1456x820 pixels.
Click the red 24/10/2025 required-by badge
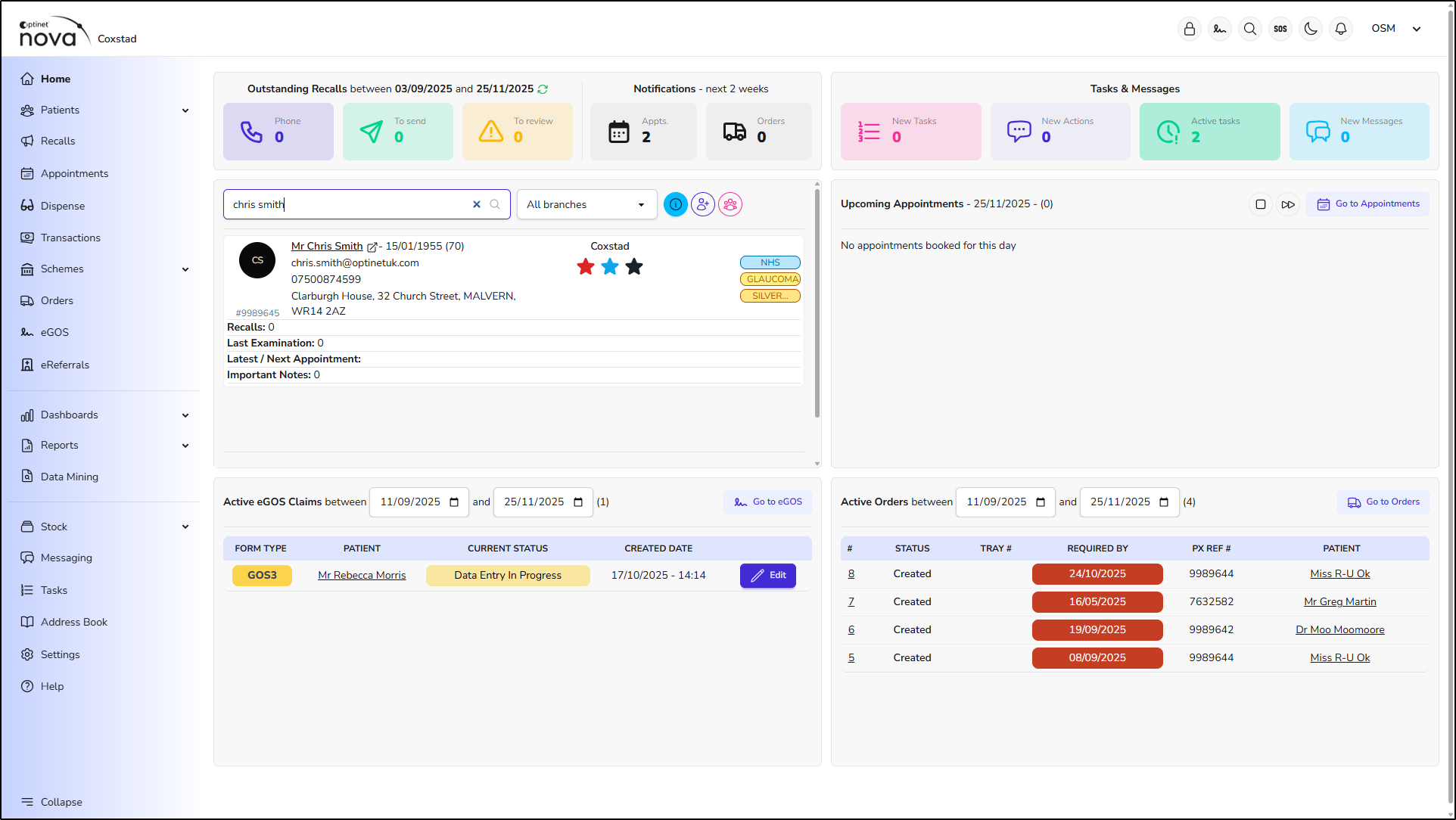[1097, 574]
